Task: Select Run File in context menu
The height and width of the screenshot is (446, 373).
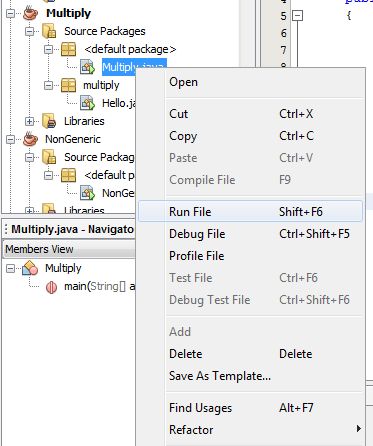Action: pyautogui.click(x=250, y=211)
